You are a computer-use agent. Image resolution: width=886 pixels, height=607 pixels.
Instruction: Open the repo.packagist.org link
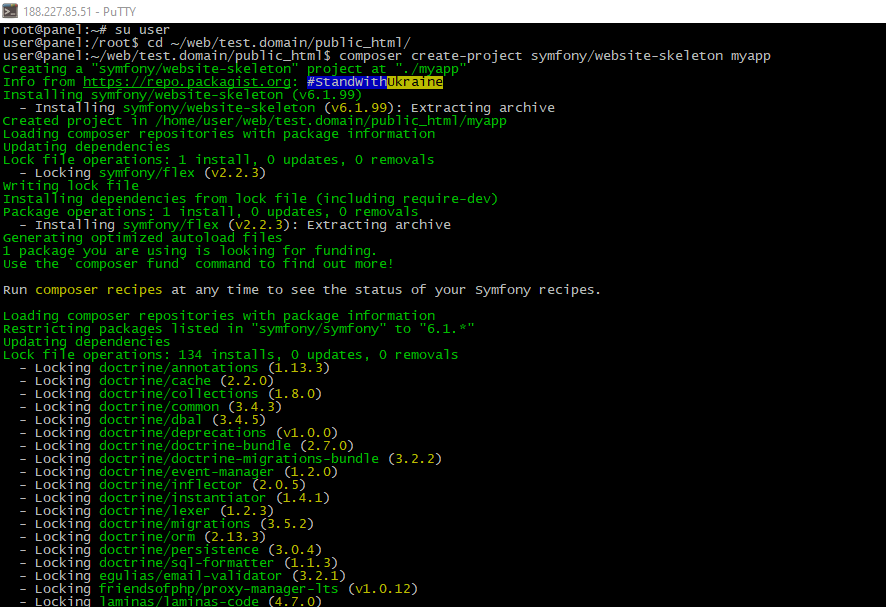[187, 82]
